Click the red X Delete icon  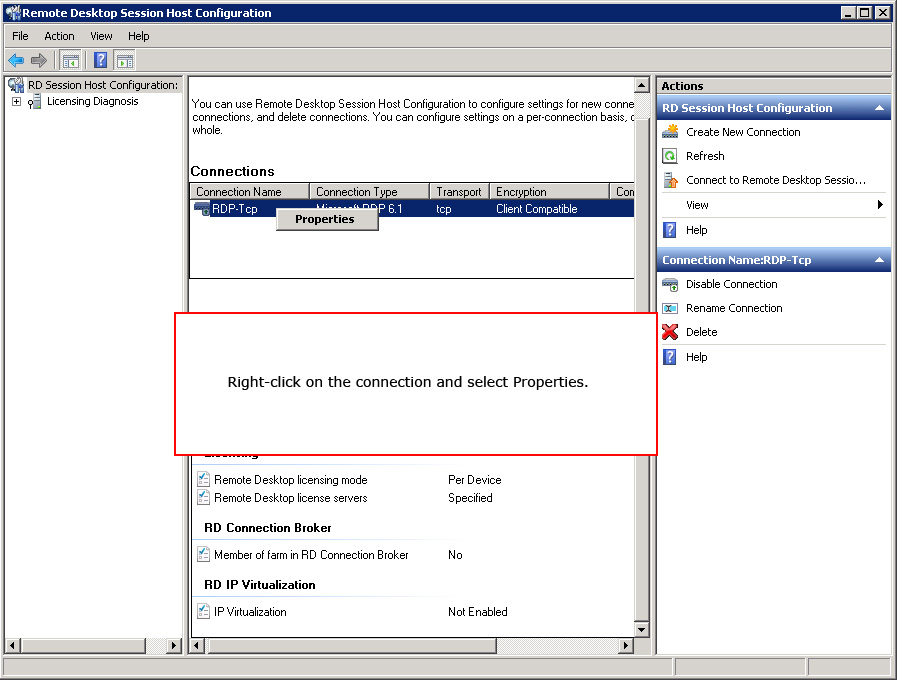pos(670,332)
